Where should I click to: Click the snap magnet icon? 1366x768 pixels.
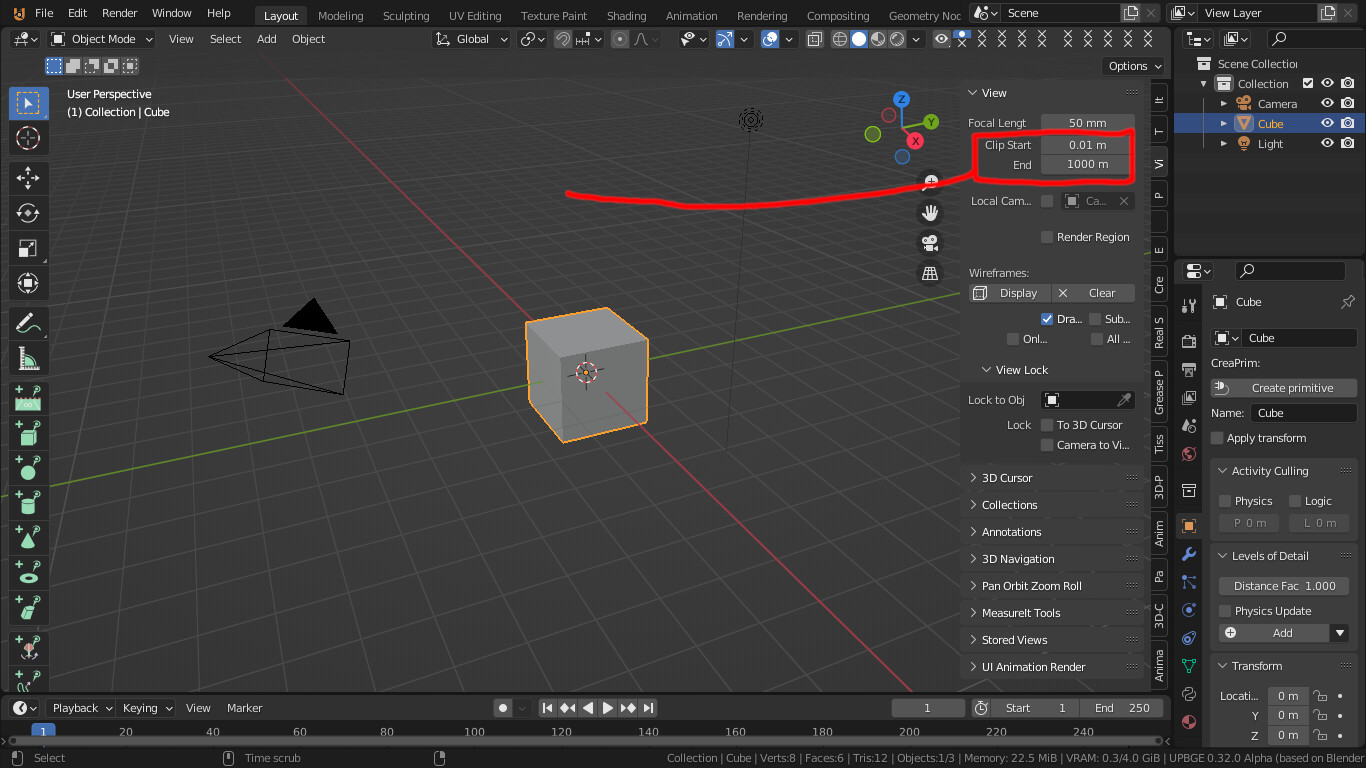point(564,39)
